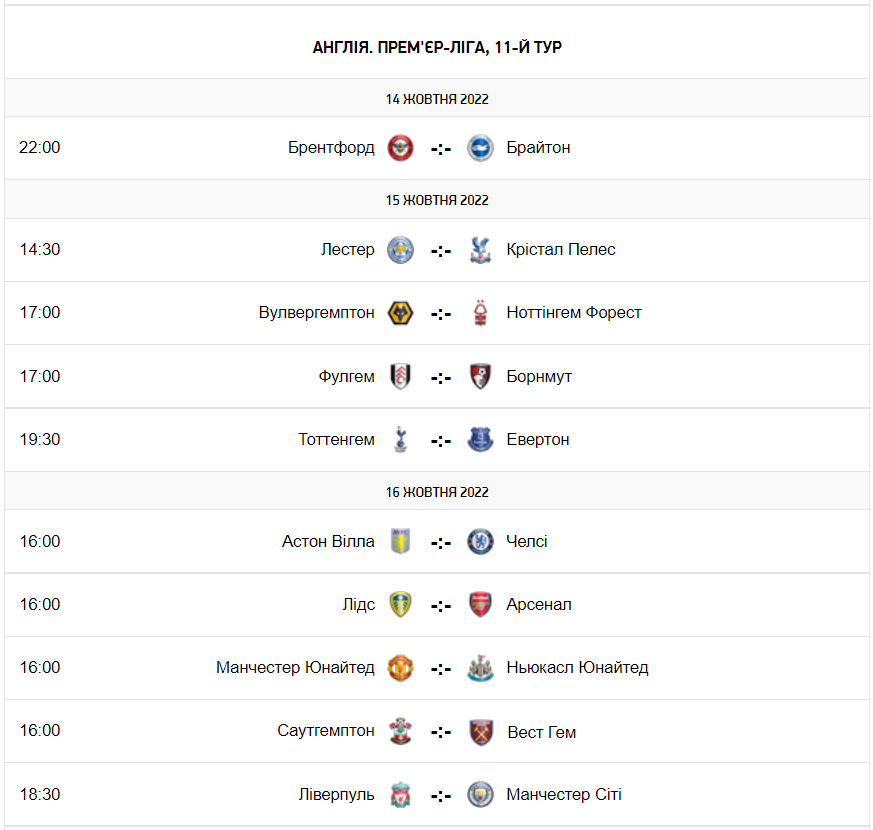Click the Астон Вілла match score placeholder
The height and width of the screenshot is (830, 873).
point(441,542)
